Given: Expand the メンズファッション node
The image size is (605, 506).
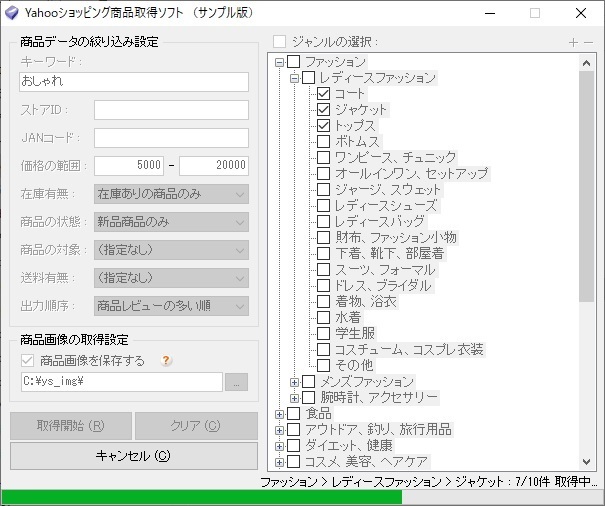Looking at the screenshot, I should point(294,382).
